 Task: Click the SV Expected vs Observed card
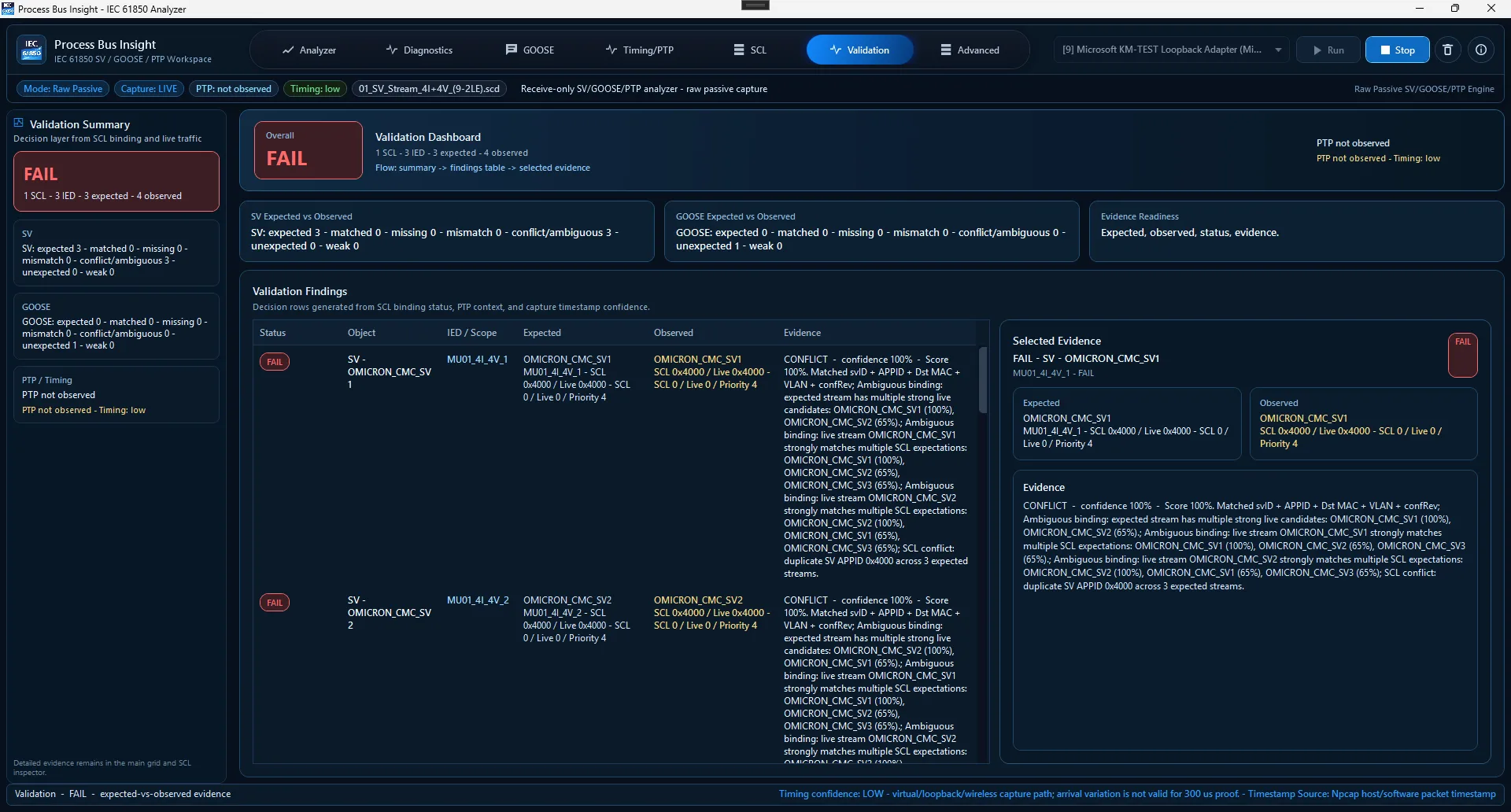tap(447, 231)
